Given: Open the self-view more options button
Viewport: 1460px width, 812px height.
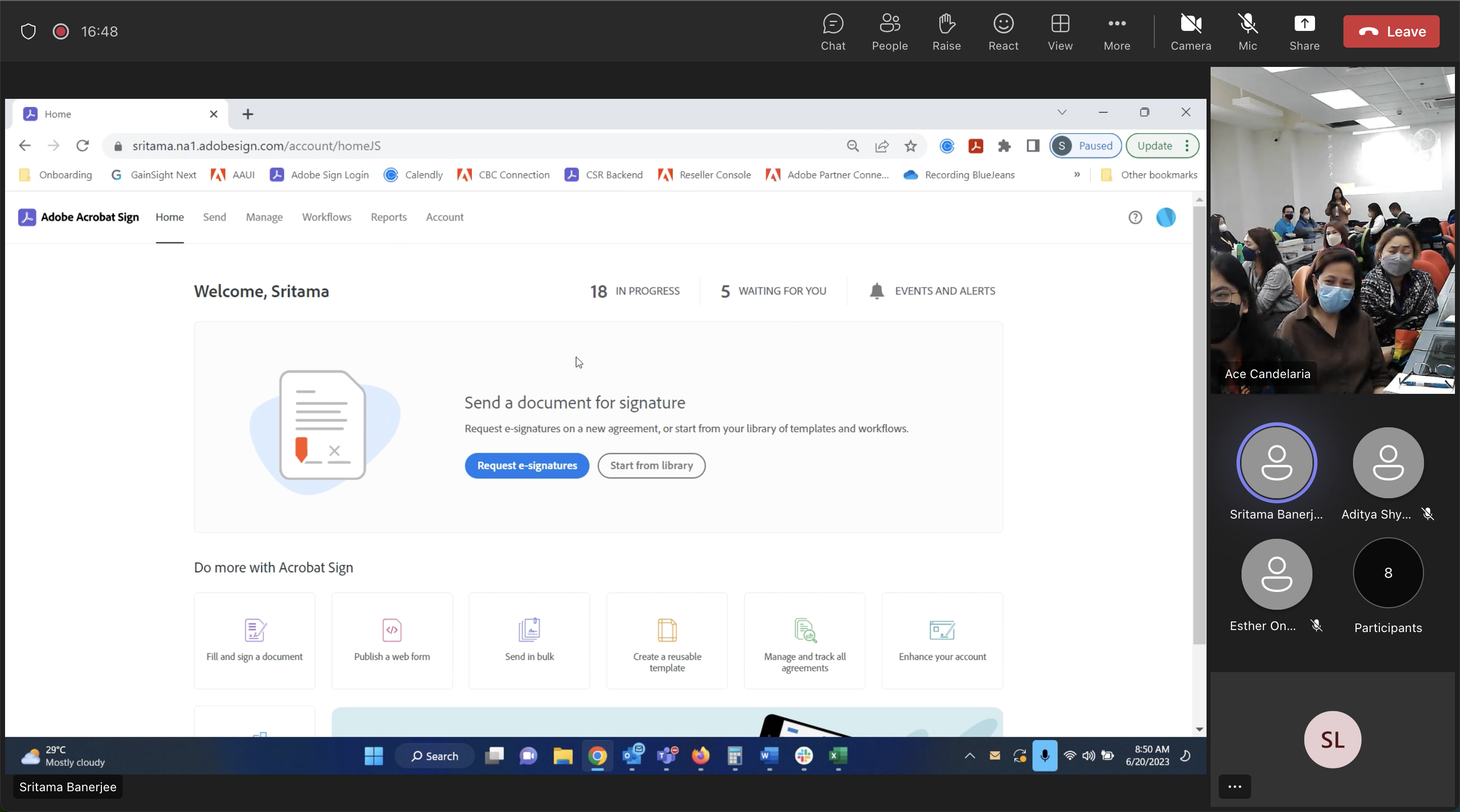Looking at the screenshot, I should pyautogui.click(x=1234, y=787).
